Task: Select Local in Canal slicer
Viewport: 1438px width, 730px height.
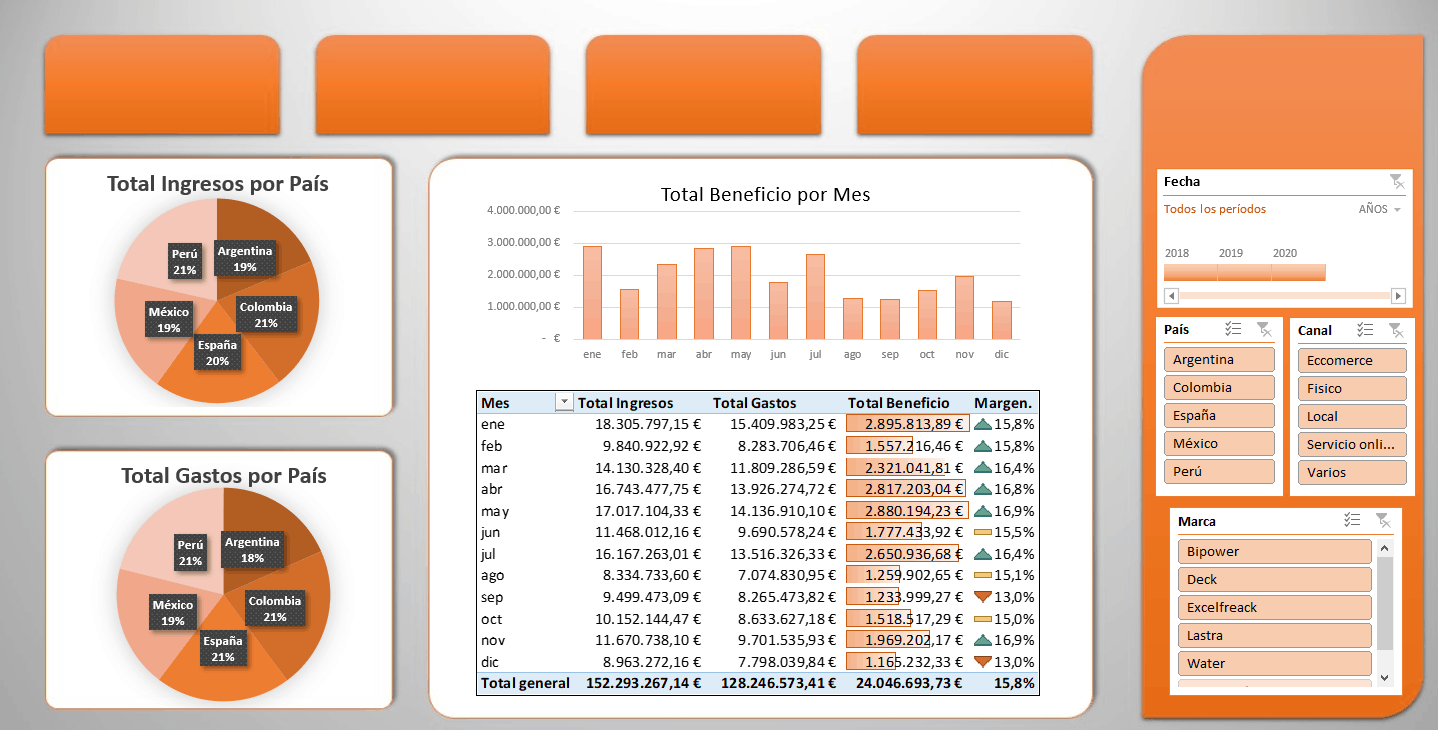Action: (1352, 416)
